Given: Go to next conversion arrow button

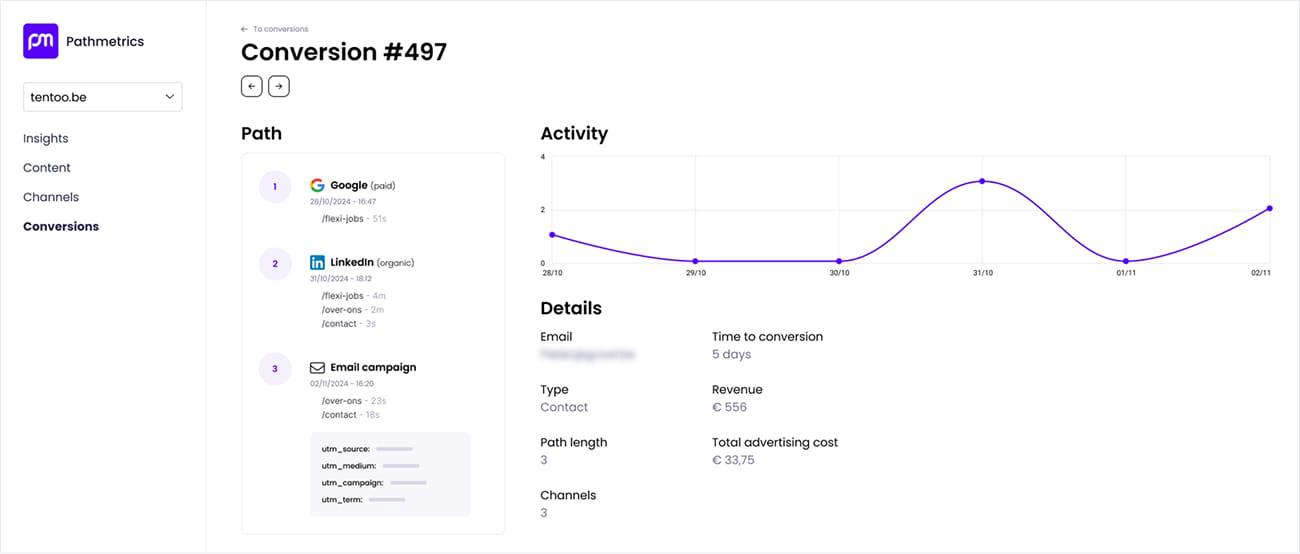Looking at the screenshot, I should tap(279, 87).
